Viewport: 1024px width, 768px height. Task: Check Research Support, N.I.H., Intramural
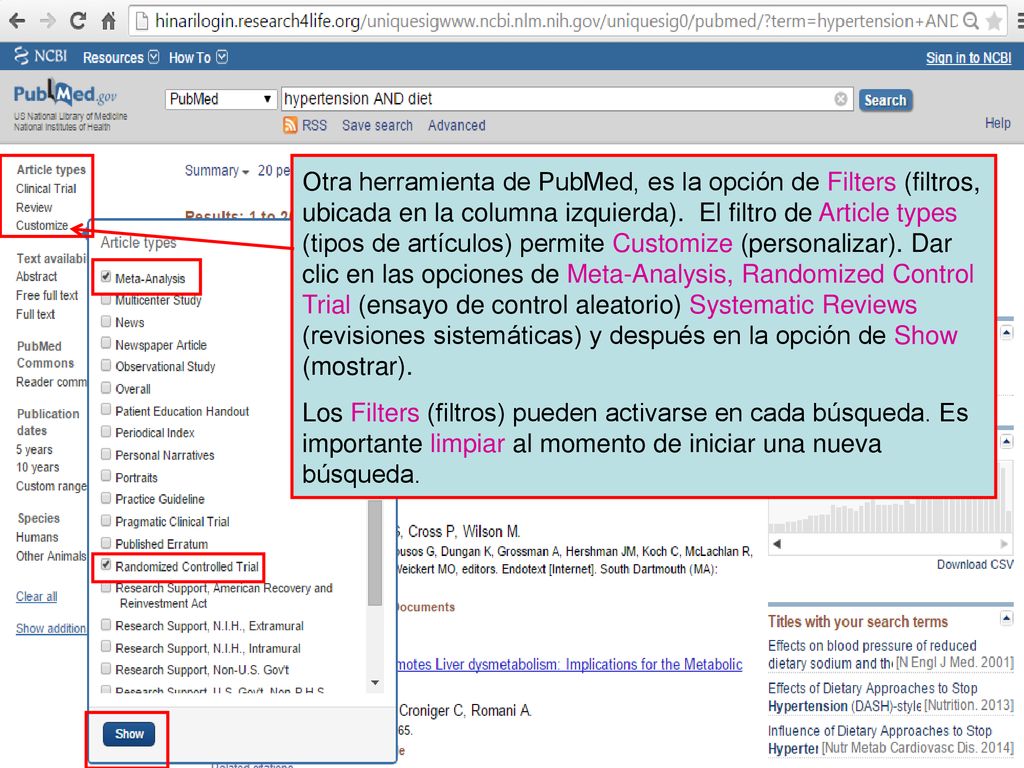106,647
